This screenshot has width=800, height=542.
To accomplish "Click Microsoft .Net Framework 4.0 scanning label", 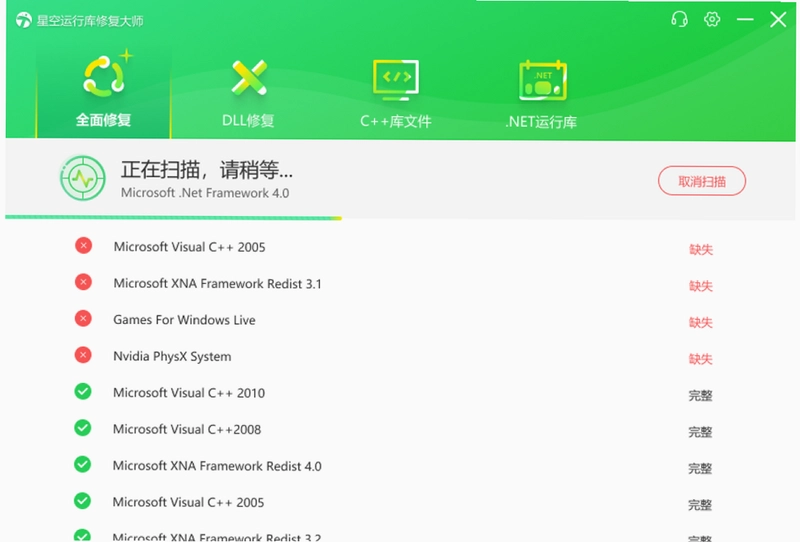I will 205,193.
